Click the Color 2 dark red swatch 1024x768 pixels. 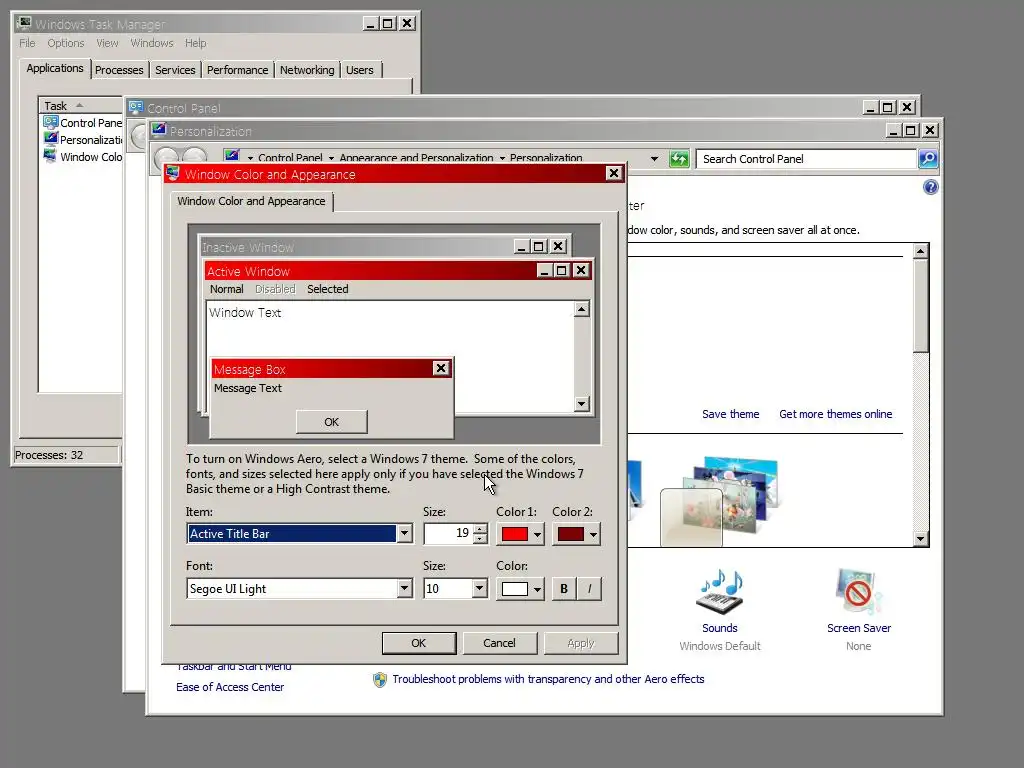571,534
